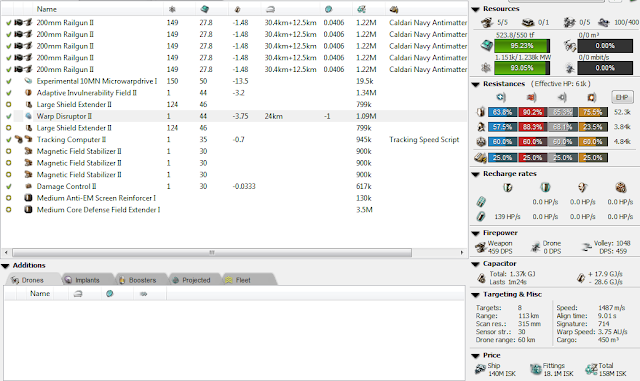Screen dimensions: 640x381
Task: Sort by the powergrid column header icon
Action: [x=172, y=9]
